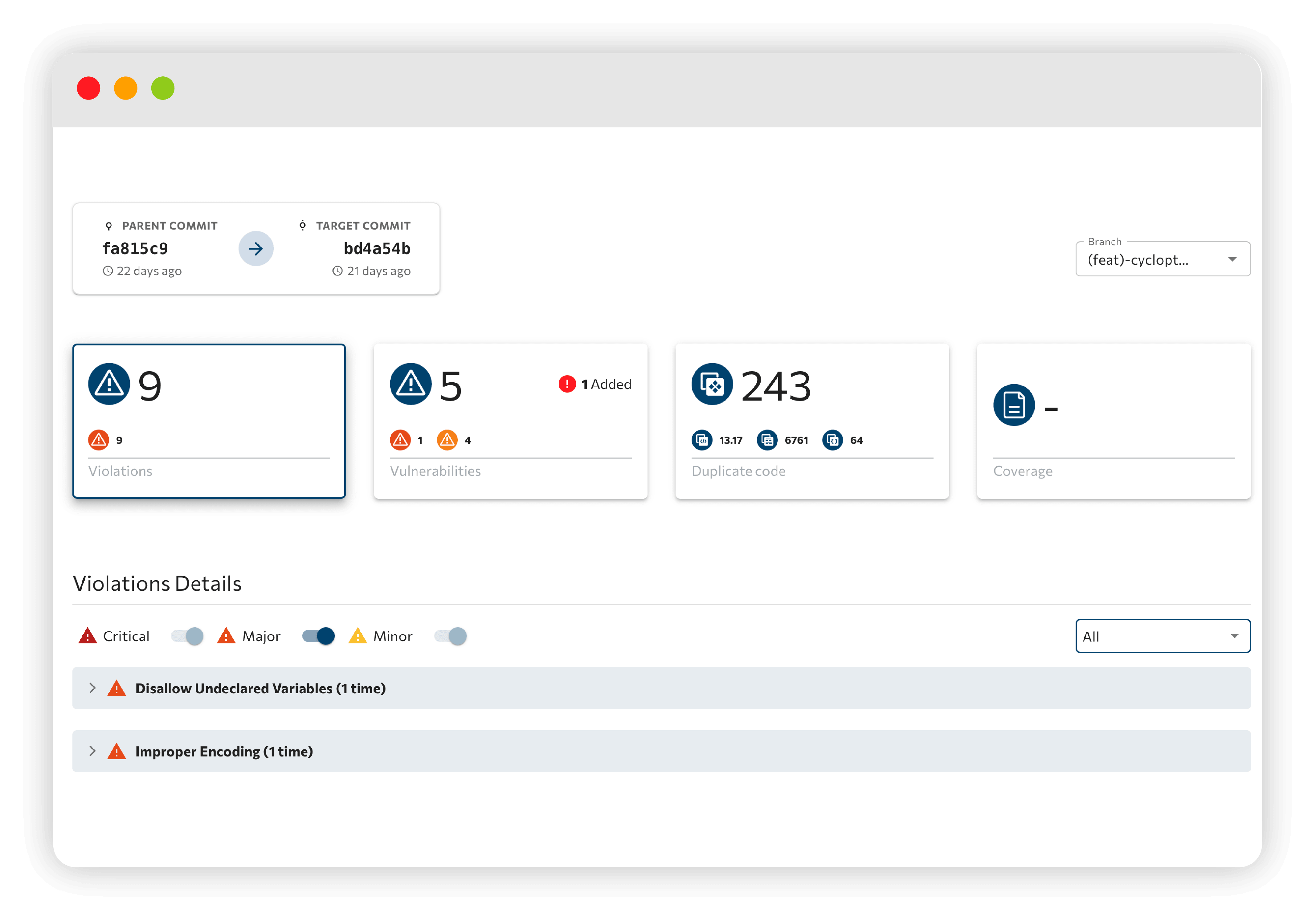
Task: Click the parent commit pin icon
Action: (108, 226)
